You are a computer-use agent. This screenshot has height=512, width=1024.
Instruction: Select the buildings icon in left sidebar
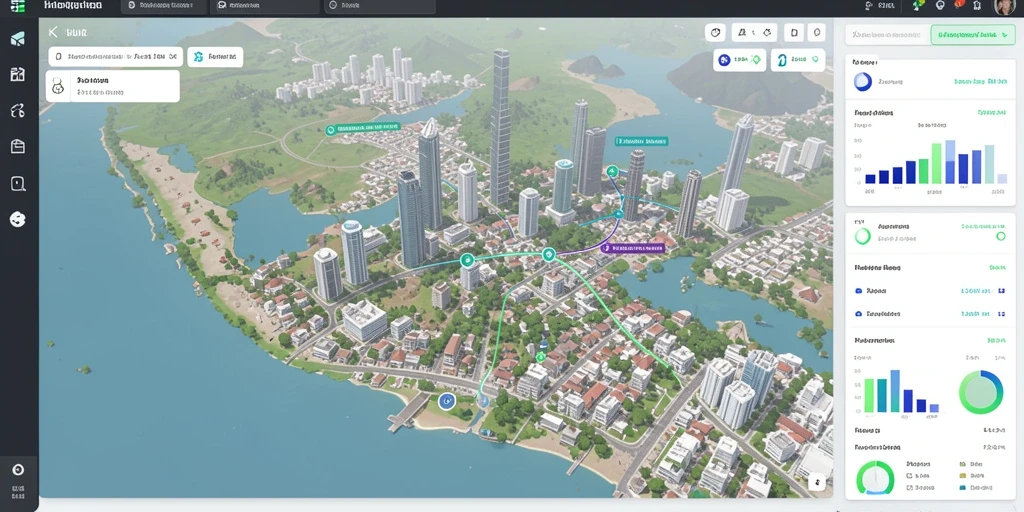[18, 74]
